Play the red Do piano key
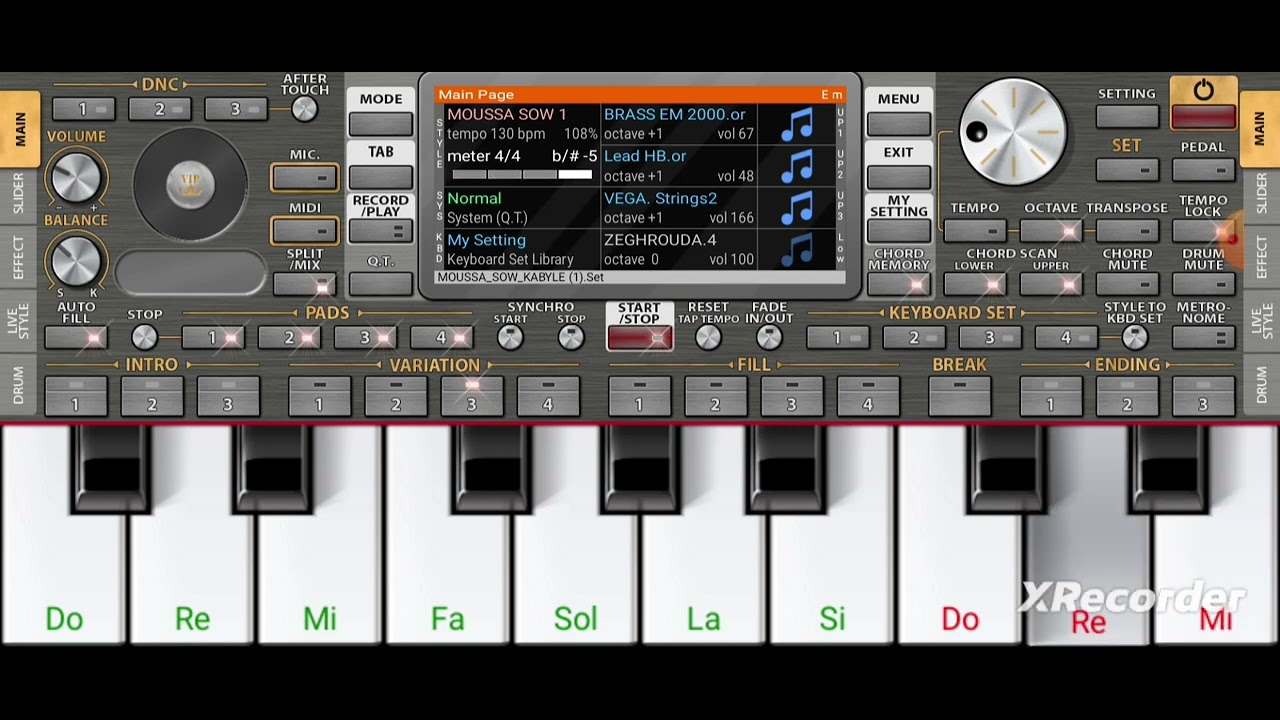Viewport: 1280px width, 720px height. (x=959, y=533)
